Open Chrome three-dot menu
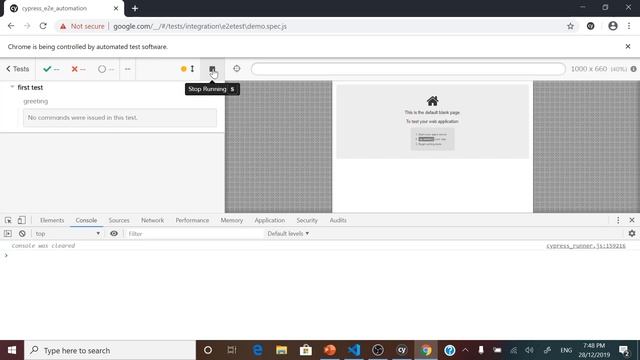Screen dimensions: 640x360 coord(629,26)
